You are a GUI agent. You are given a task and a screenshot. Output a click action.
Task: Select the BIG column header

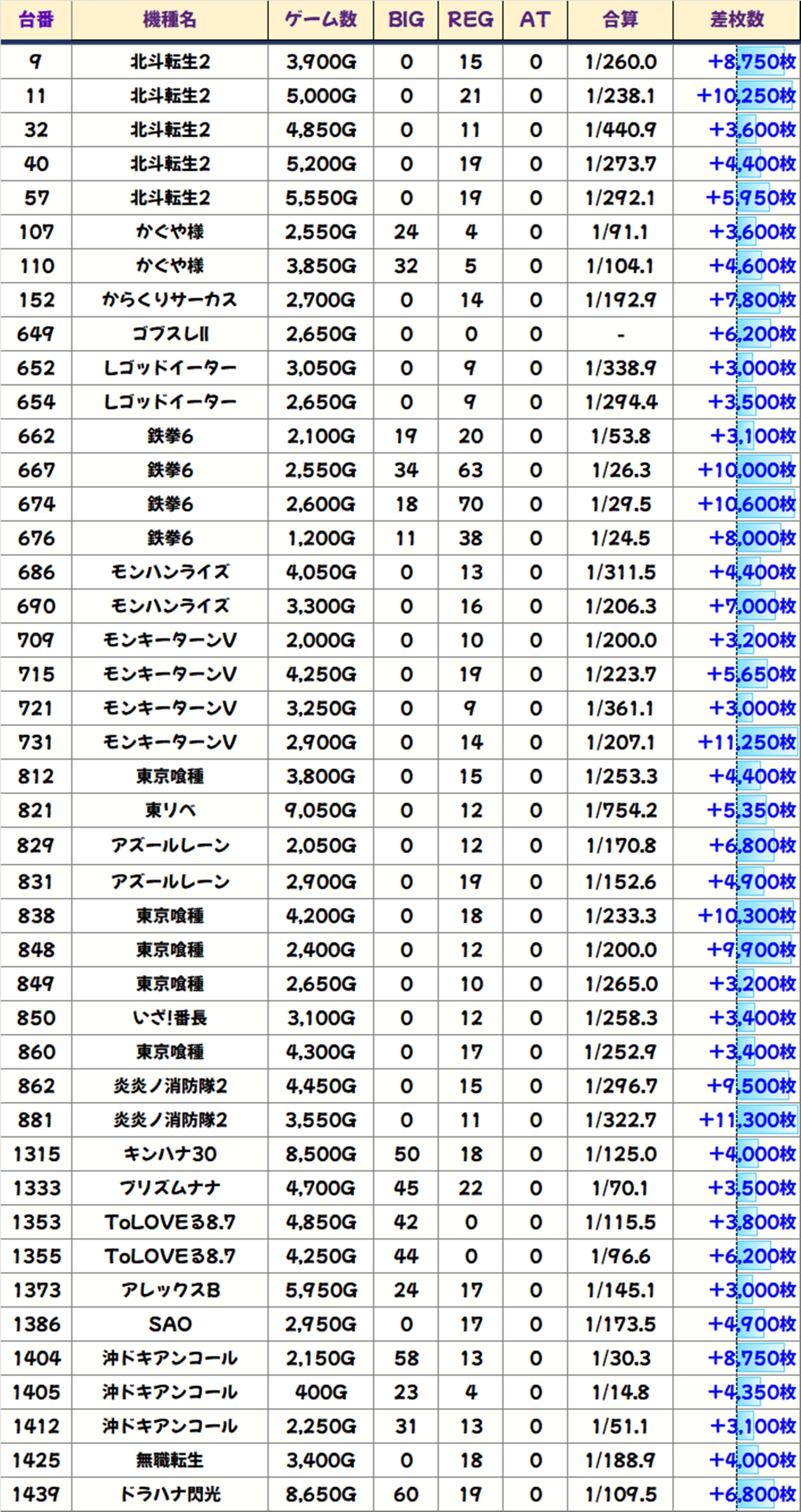click(406, 20)
